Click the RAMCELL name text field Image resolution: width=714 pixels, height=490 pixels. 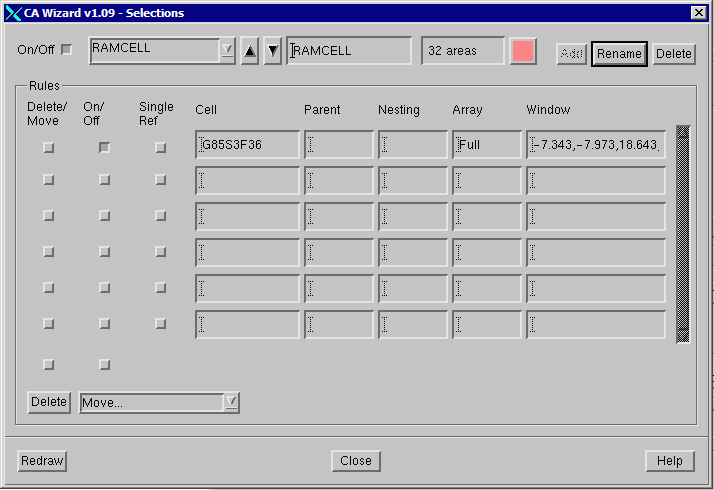click(349, 51)
